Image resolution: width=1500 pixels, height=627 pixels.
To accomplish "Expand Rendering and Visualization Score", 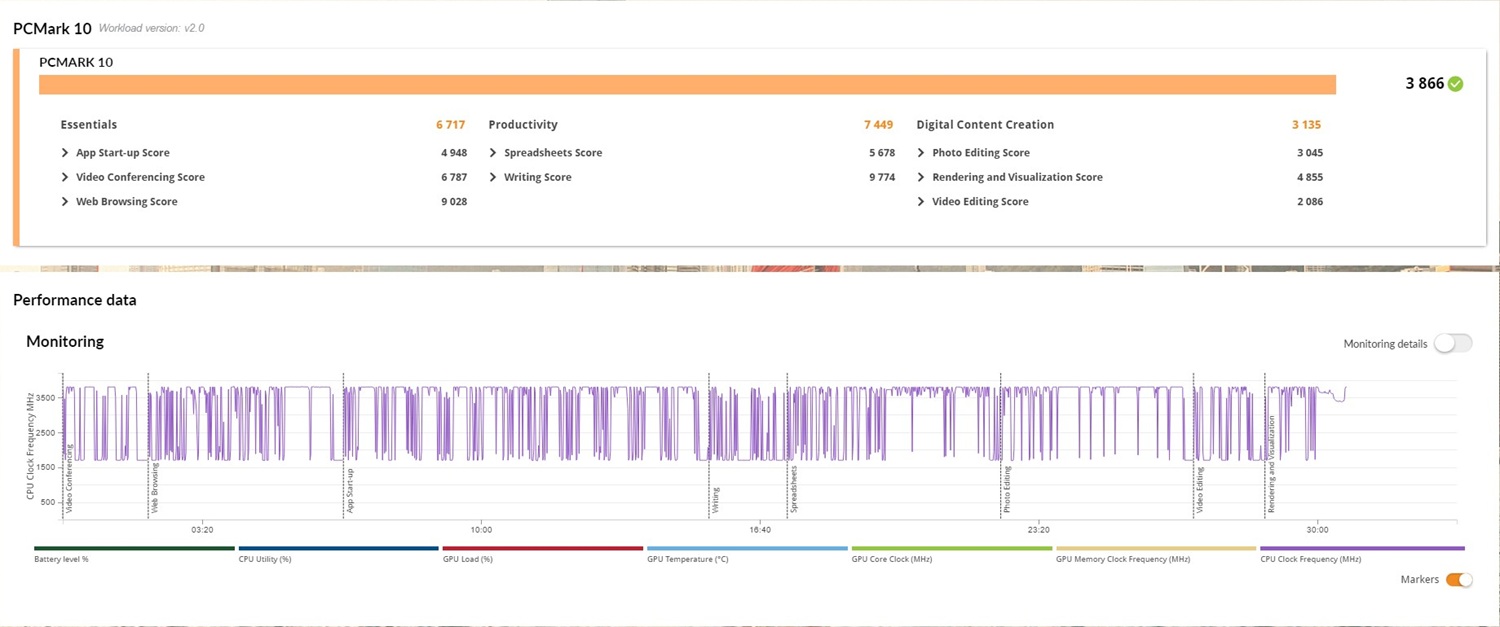I will tap(922, 177).
